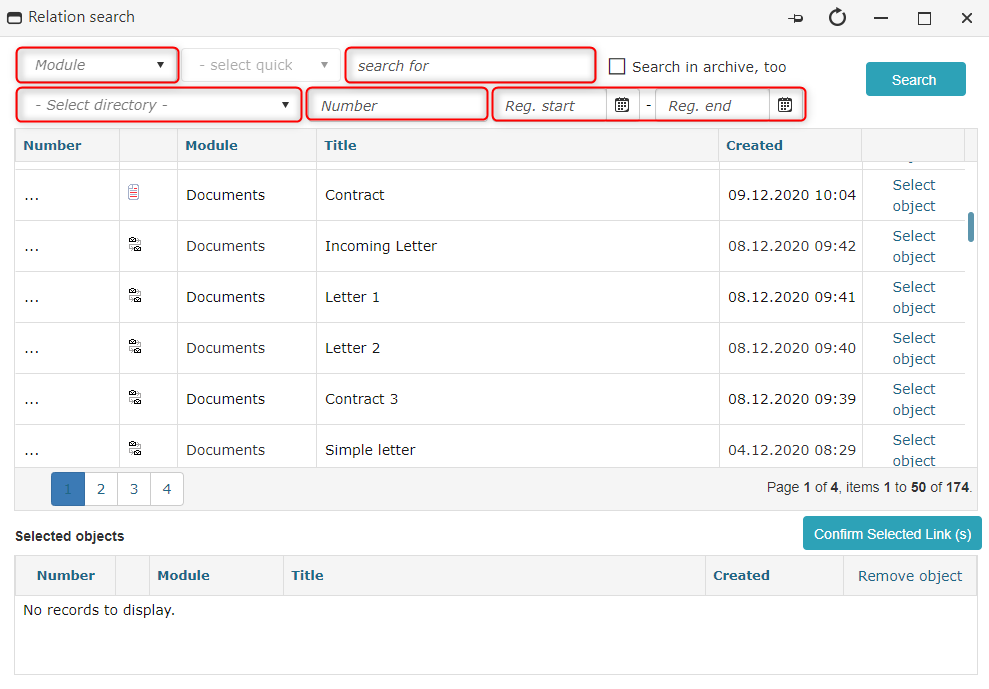The image size is (989, 689).
Task: Enable Search in archive, too checkbox
Action: (617, 66)
